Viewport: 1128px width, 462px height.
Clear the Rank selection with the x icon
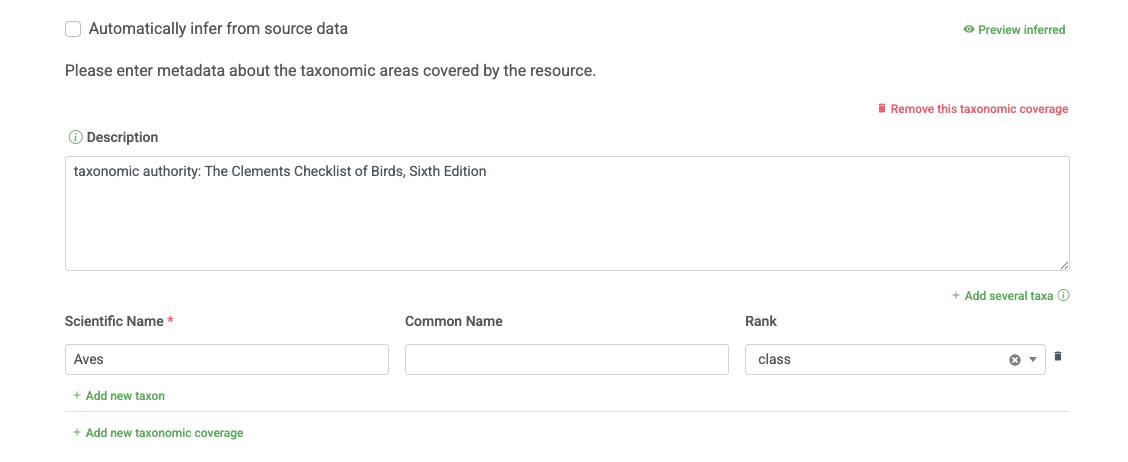point(1015,360)
